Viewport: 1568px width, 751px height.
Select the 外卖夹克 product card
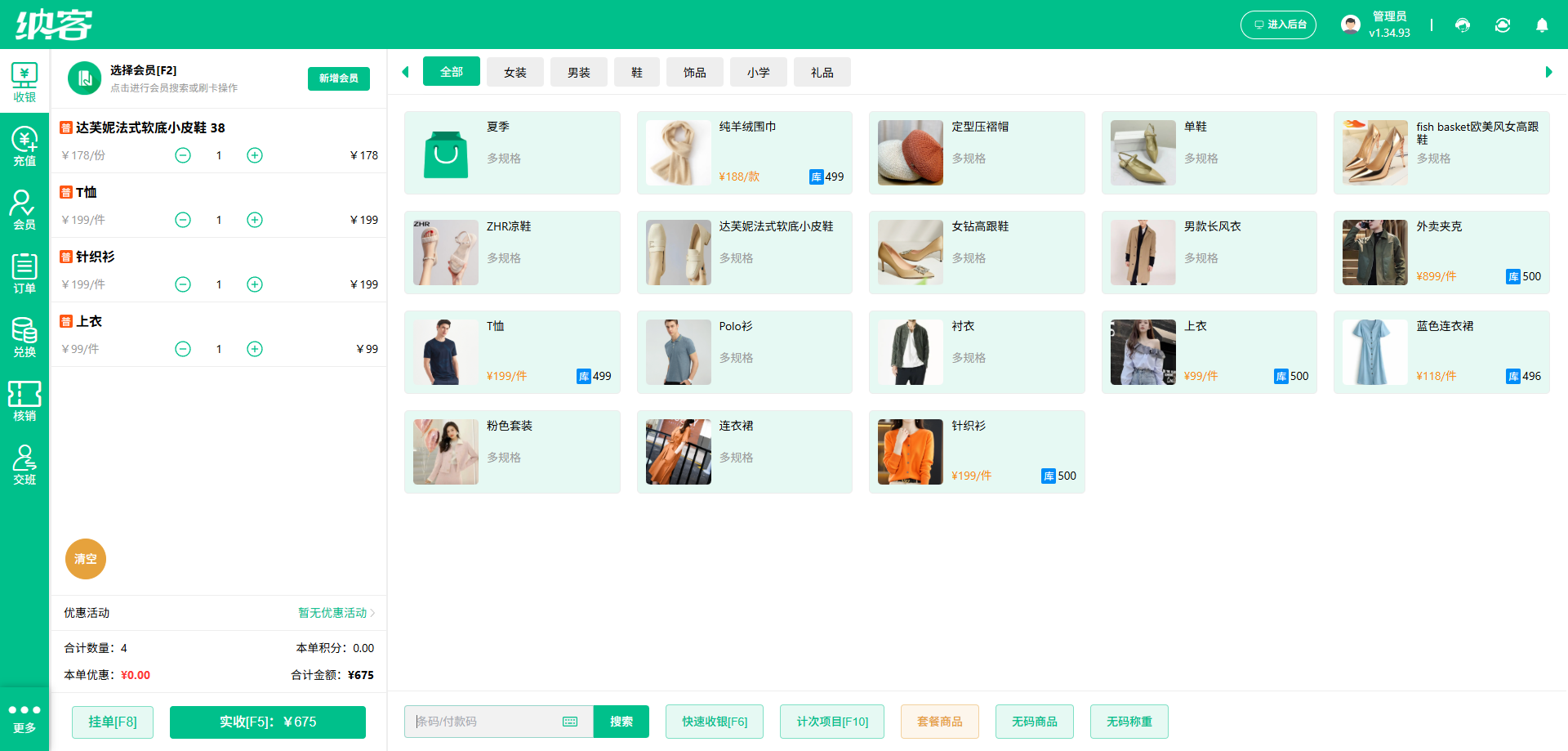[1441, 253]
